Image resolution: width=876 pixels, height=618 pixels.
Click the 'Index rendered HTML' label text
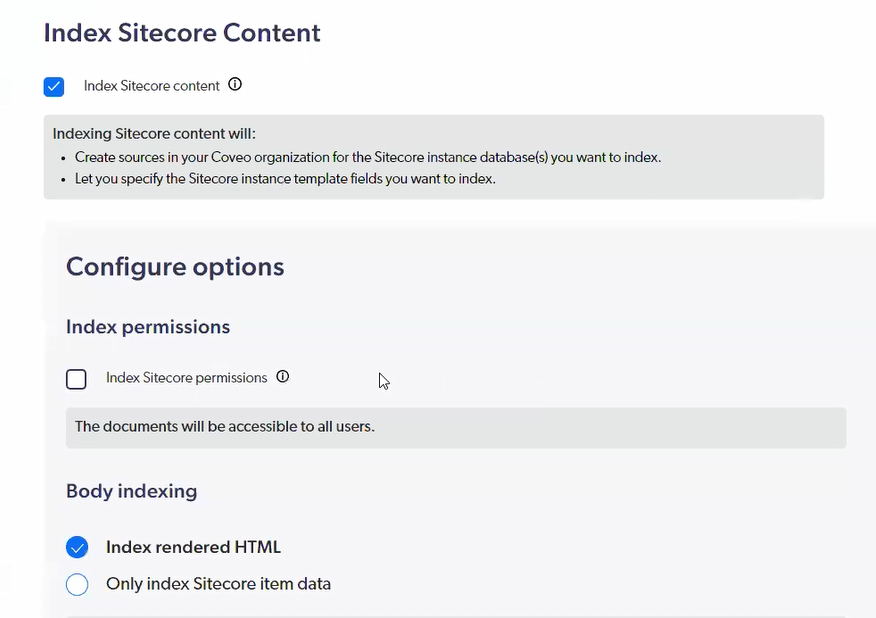pos(193,547)
